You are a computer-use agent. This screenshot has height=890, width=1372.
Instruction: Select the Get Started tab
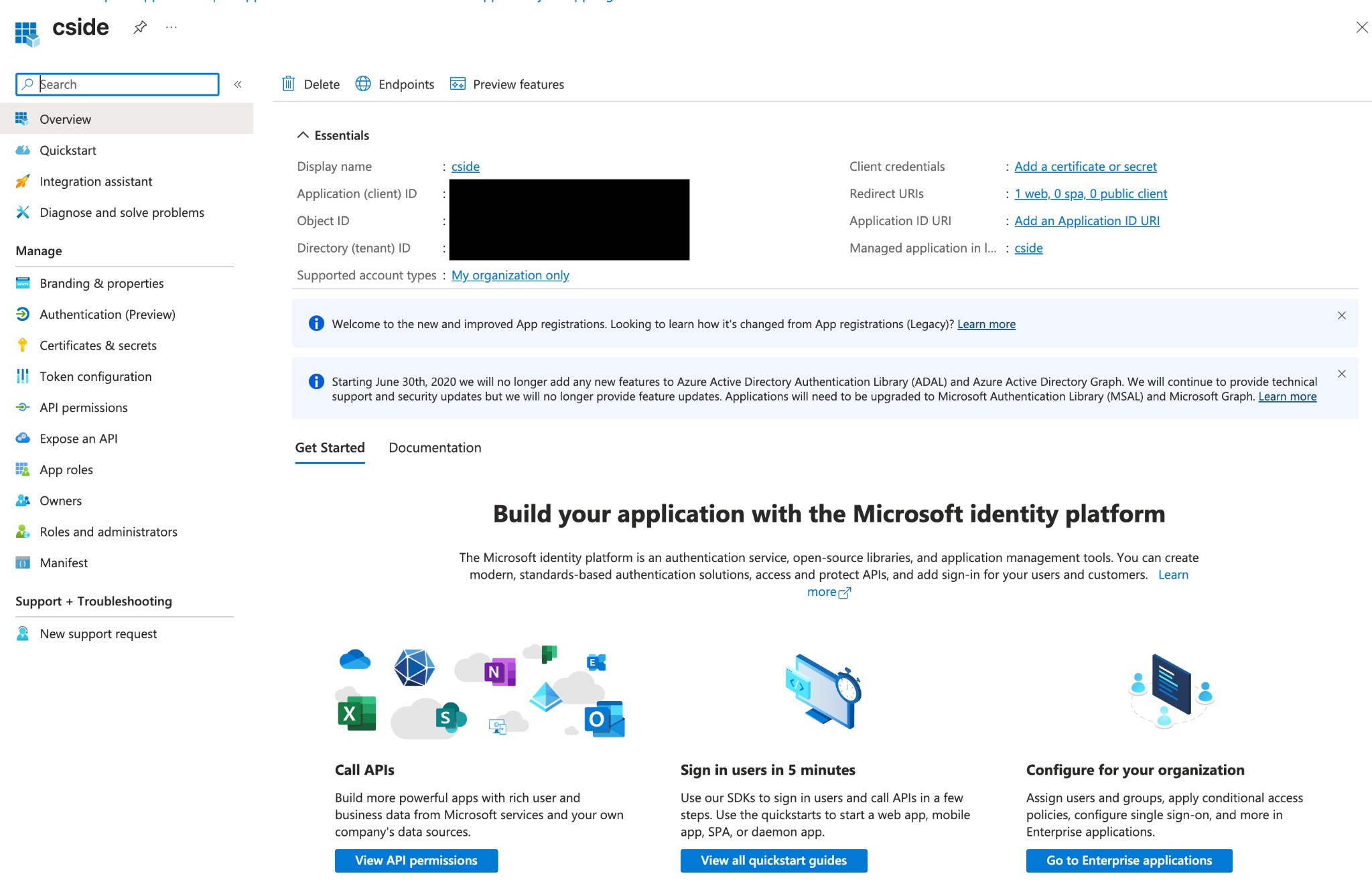tap(330, 447)
